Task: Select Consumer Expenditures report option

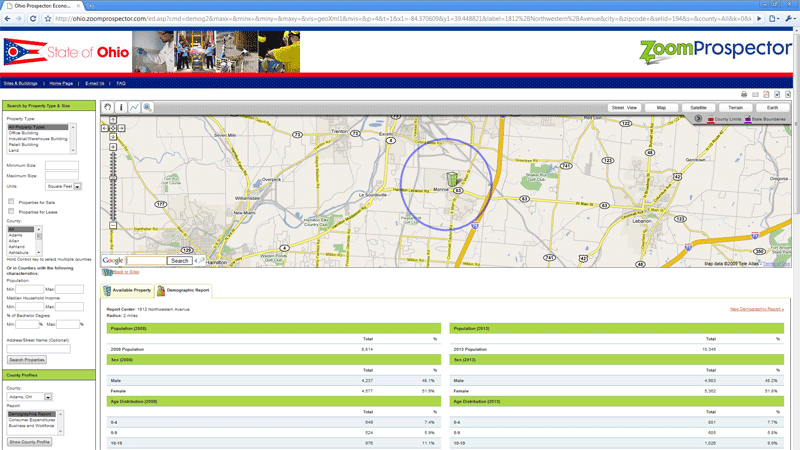Action: [x=32, y=420]
